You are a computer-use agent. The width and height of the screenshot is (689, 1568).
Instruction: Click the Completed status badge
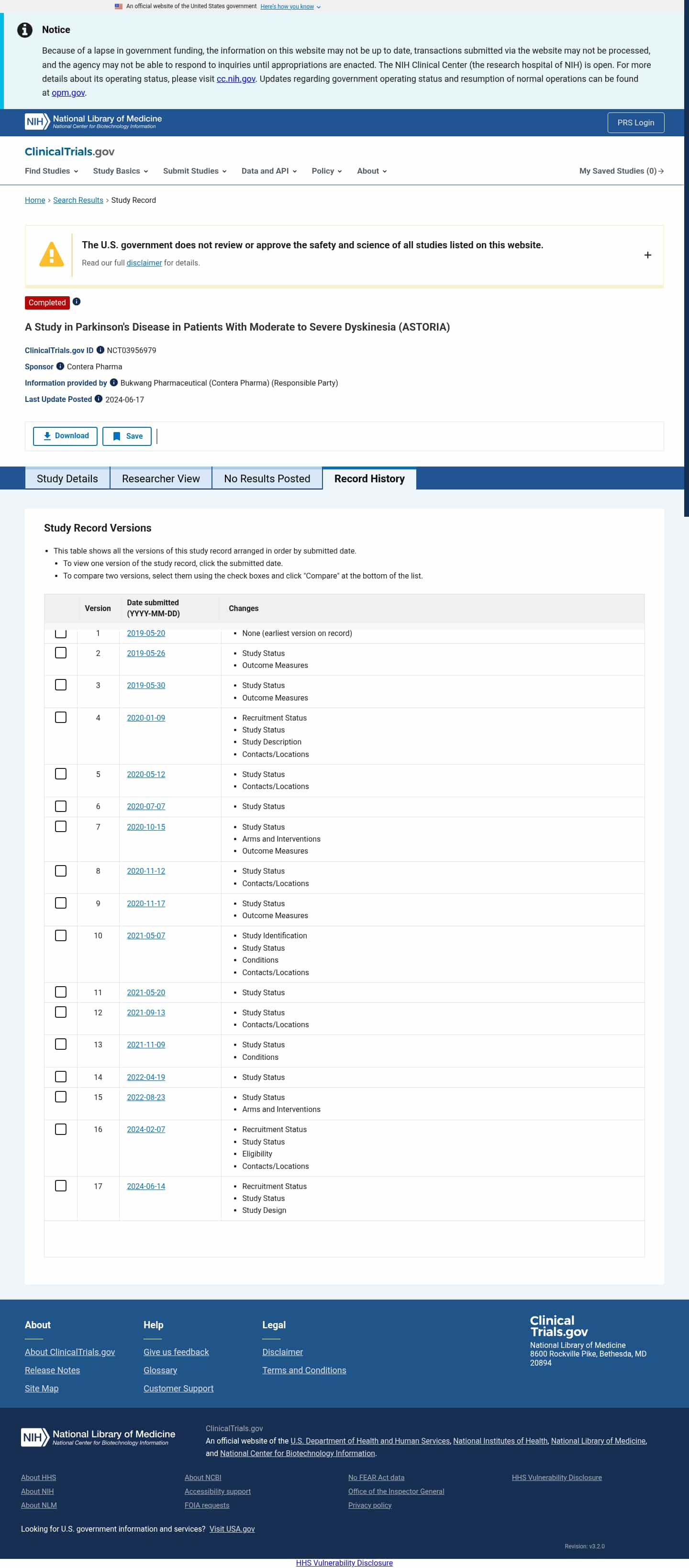point(47,302)
